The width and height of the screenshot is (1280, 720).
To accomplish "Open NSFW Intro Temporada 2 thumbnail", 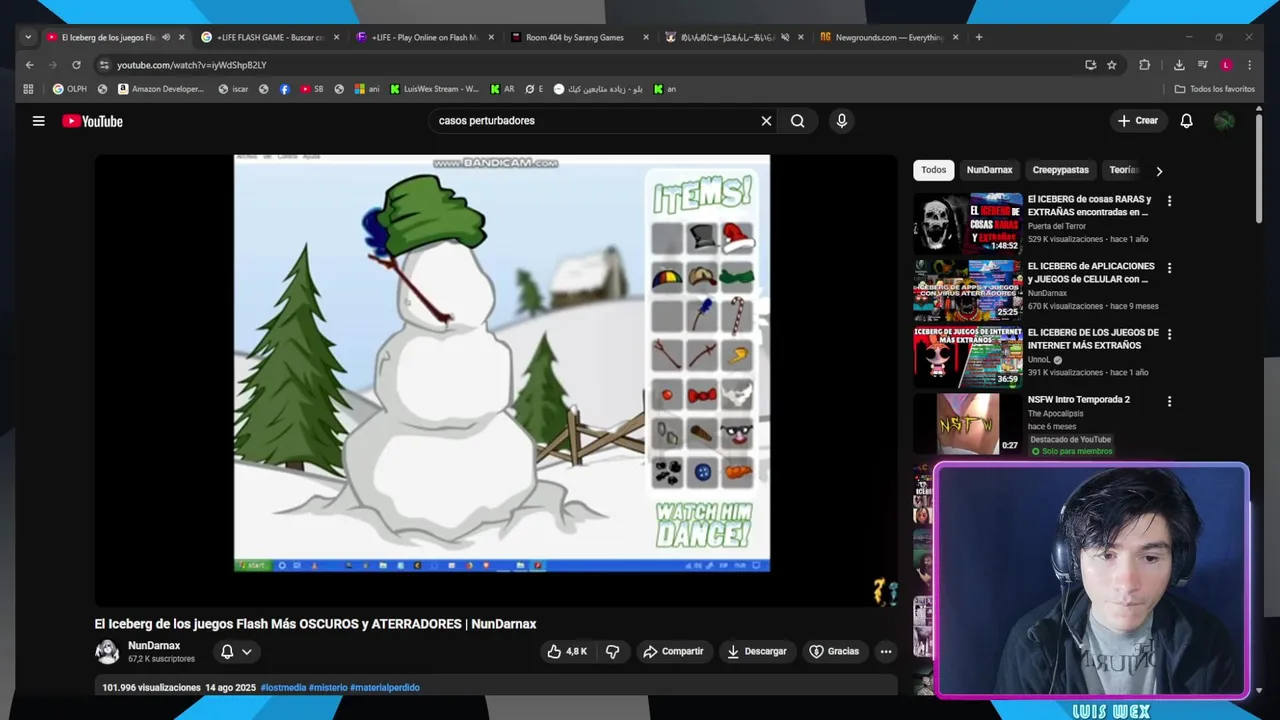I will (968, 423).
